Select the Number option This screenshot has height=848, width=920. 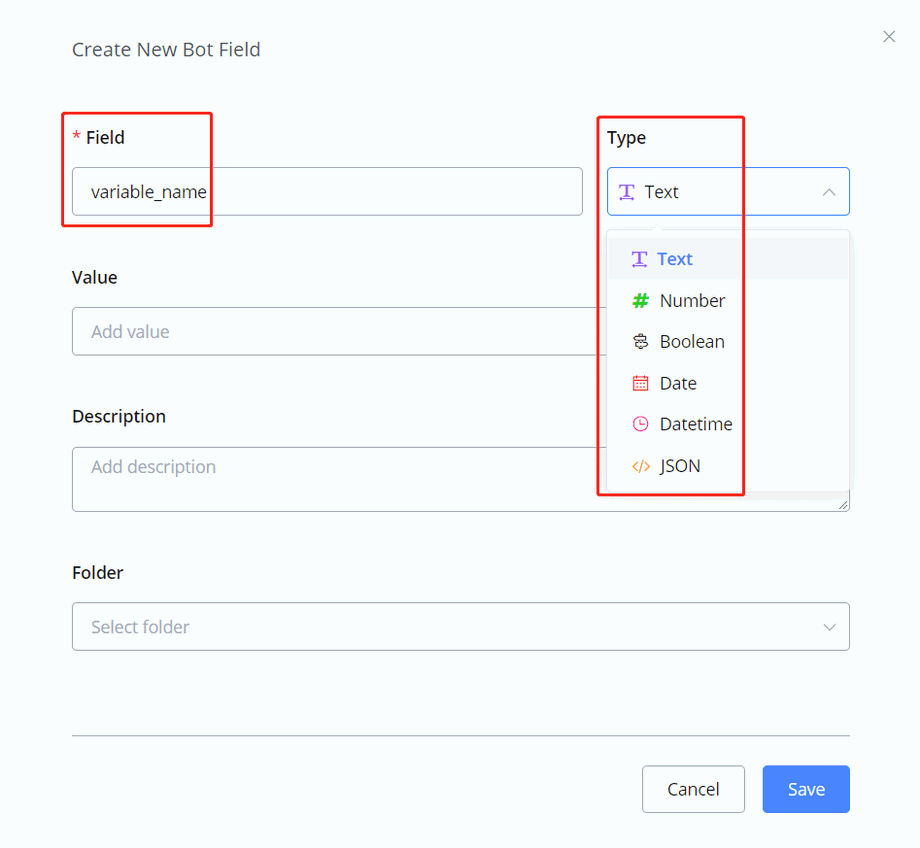tap(692, 301)
